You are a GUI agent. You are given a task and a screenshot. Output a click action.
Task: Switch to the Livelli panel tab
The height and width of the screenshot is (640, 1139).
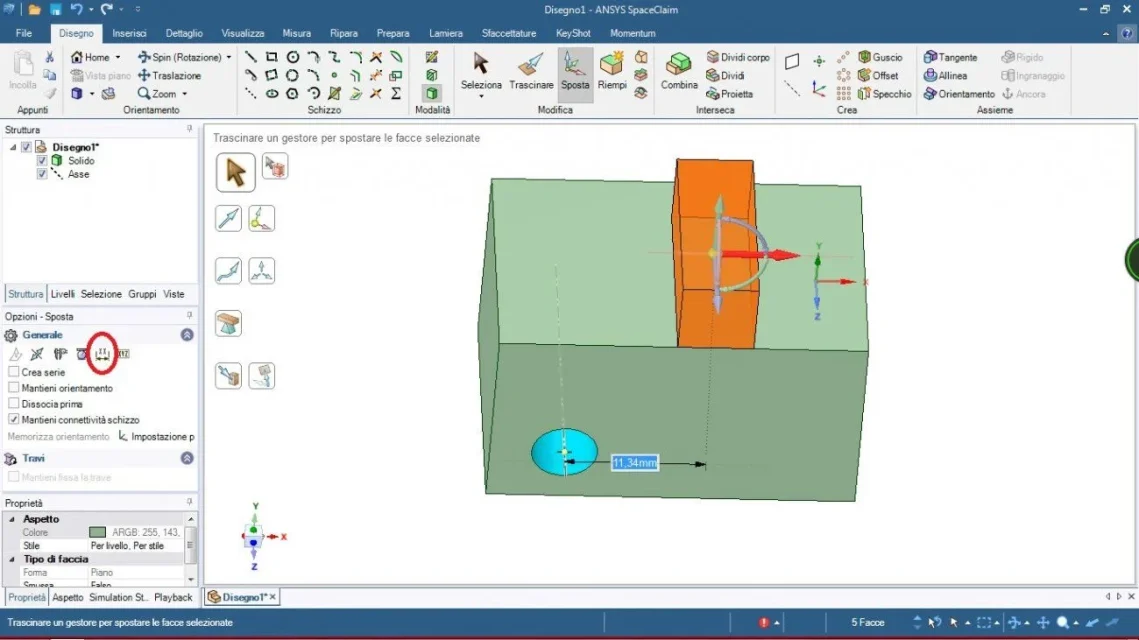tap(62, 294)
